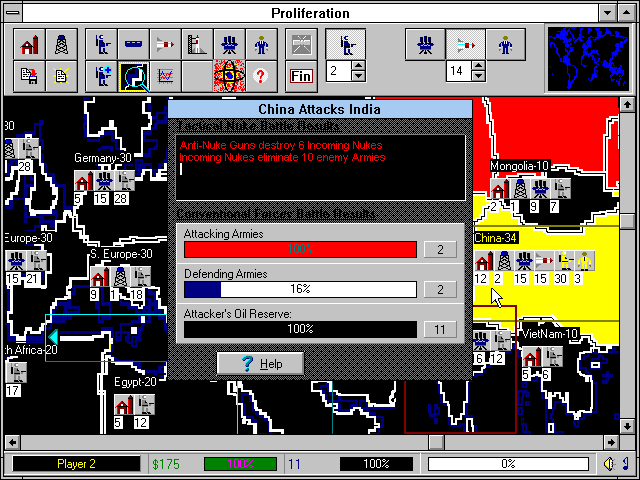The height and width of the screenshot is (480, 640).
Task: Toggle the magnifying glass zoom tool
Action: click(133, 76)
